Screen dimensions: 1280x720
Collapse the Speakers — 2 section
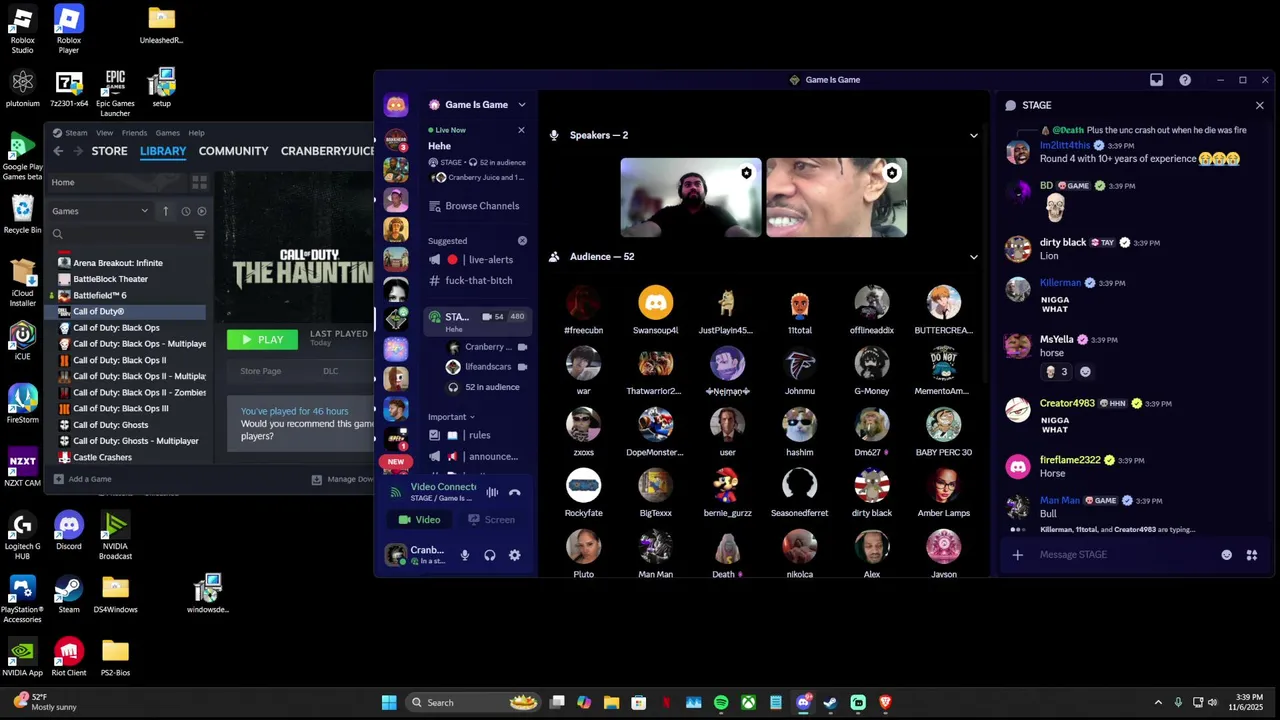pos(973,136)
